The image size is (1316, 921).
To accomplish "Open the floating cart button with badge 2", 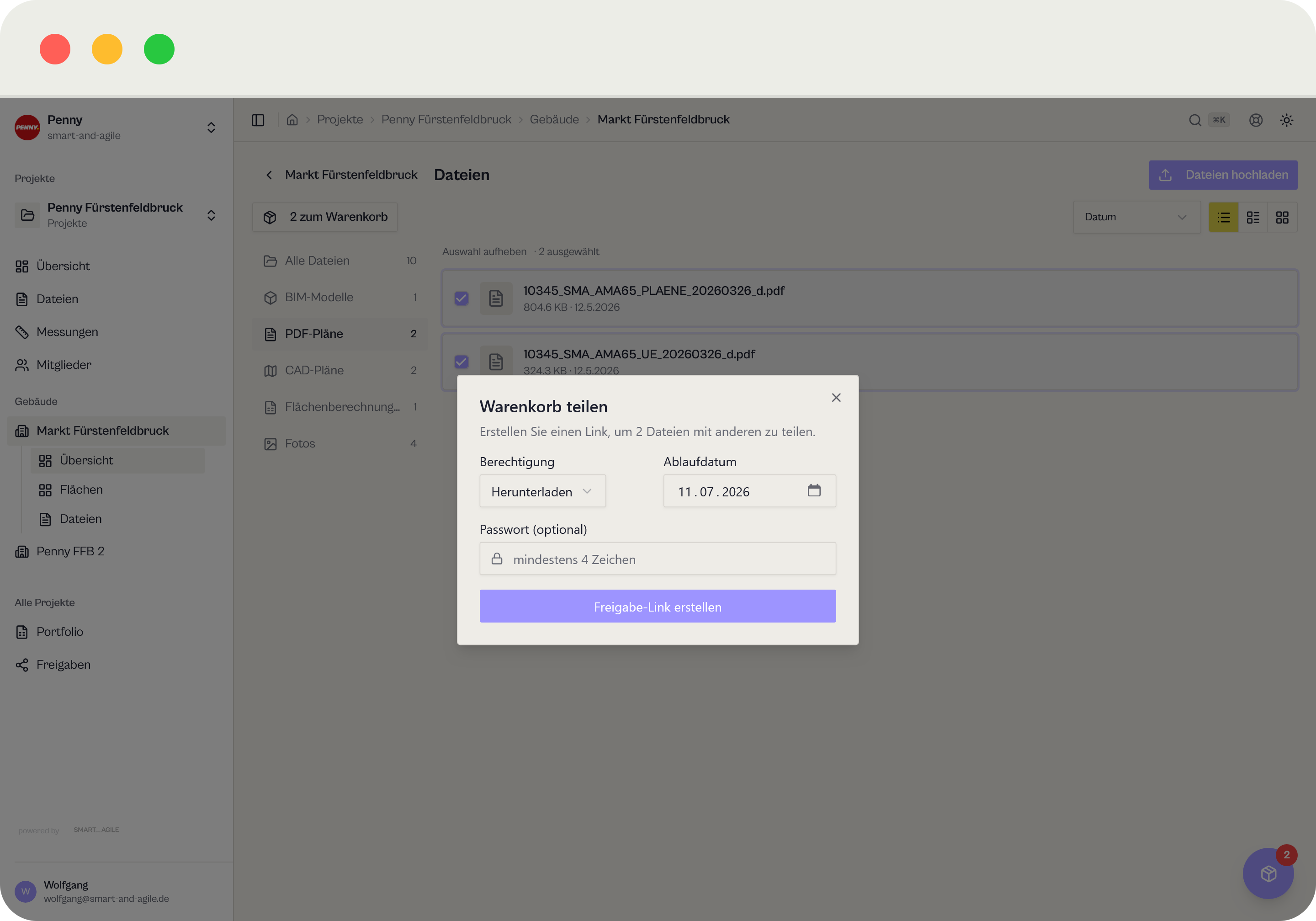I will click(x=1268, y=873).
